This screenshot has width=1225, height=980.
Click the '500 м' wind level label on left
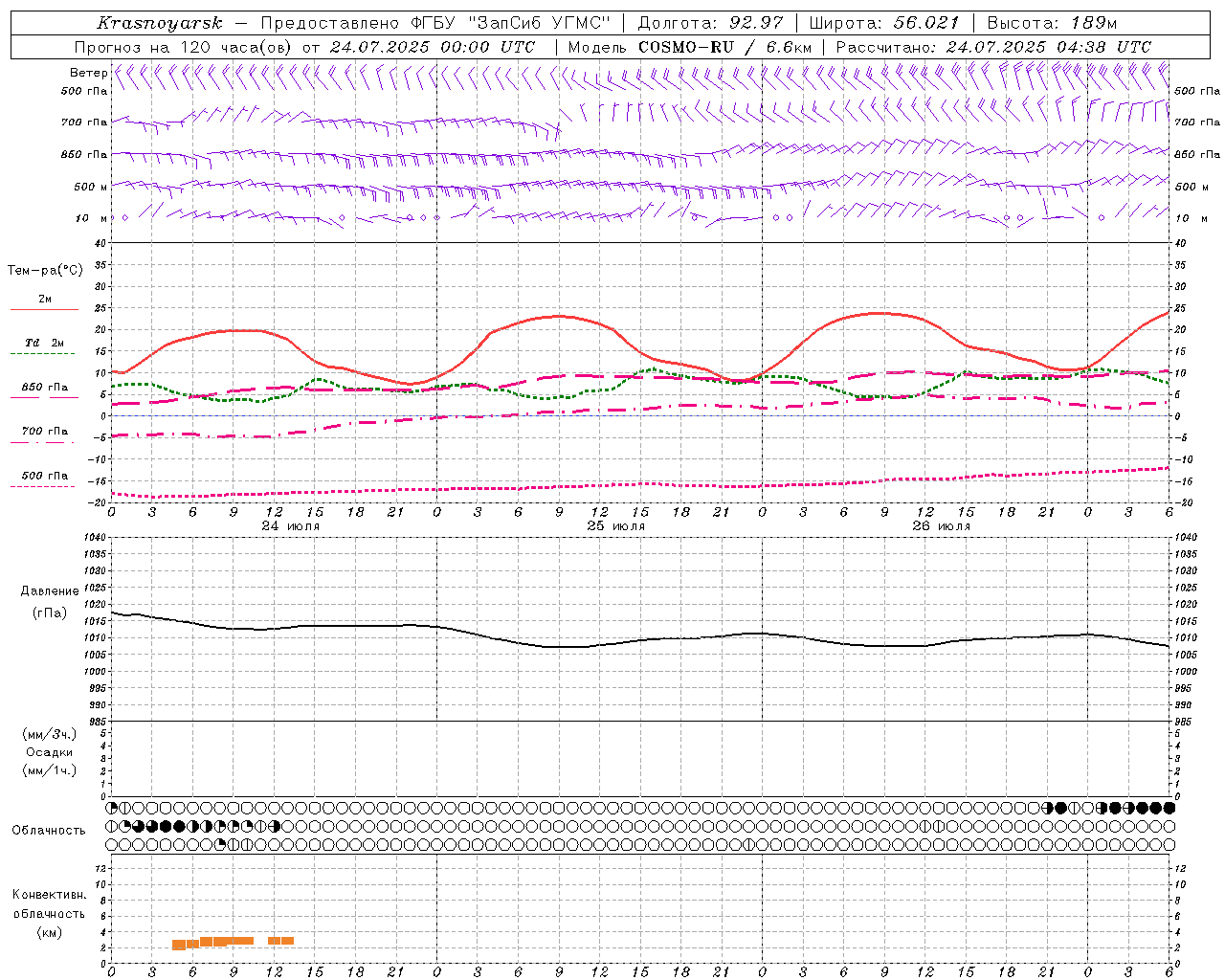click(91, 187)
